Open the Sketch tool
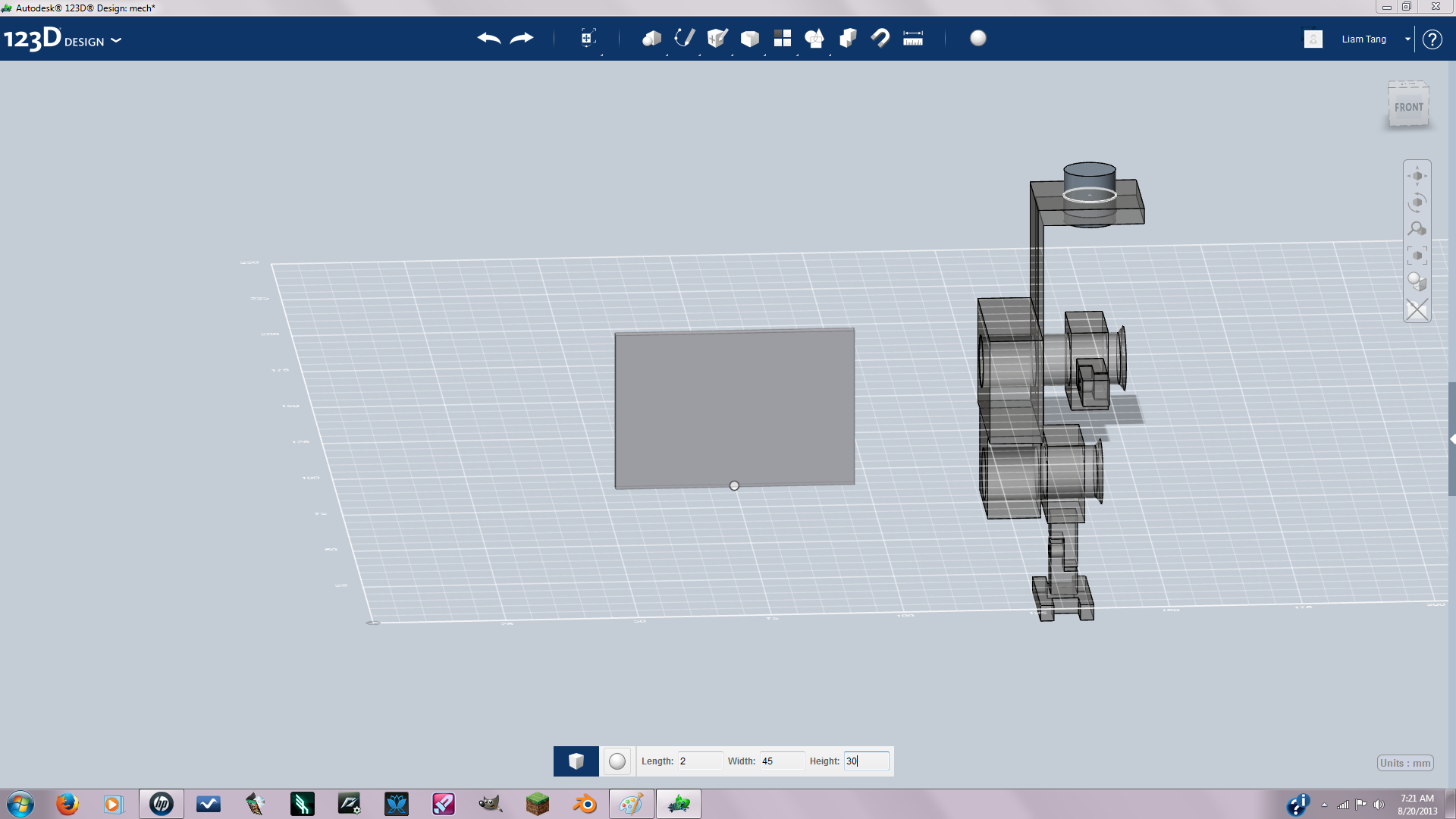 click(x=685, y=38)
